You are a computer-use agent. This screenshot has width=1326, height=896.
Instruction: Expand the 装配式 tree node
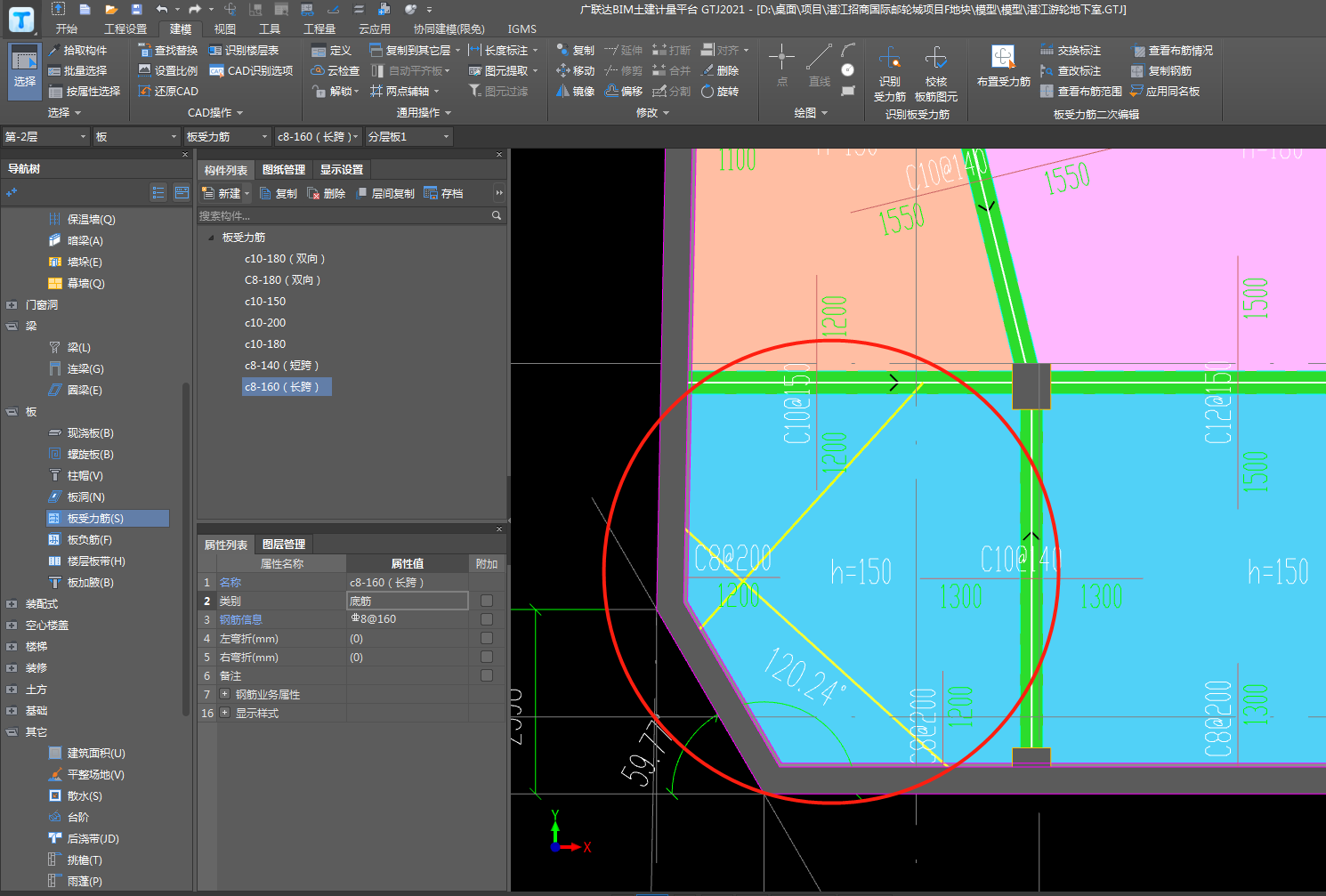[12, 603]
